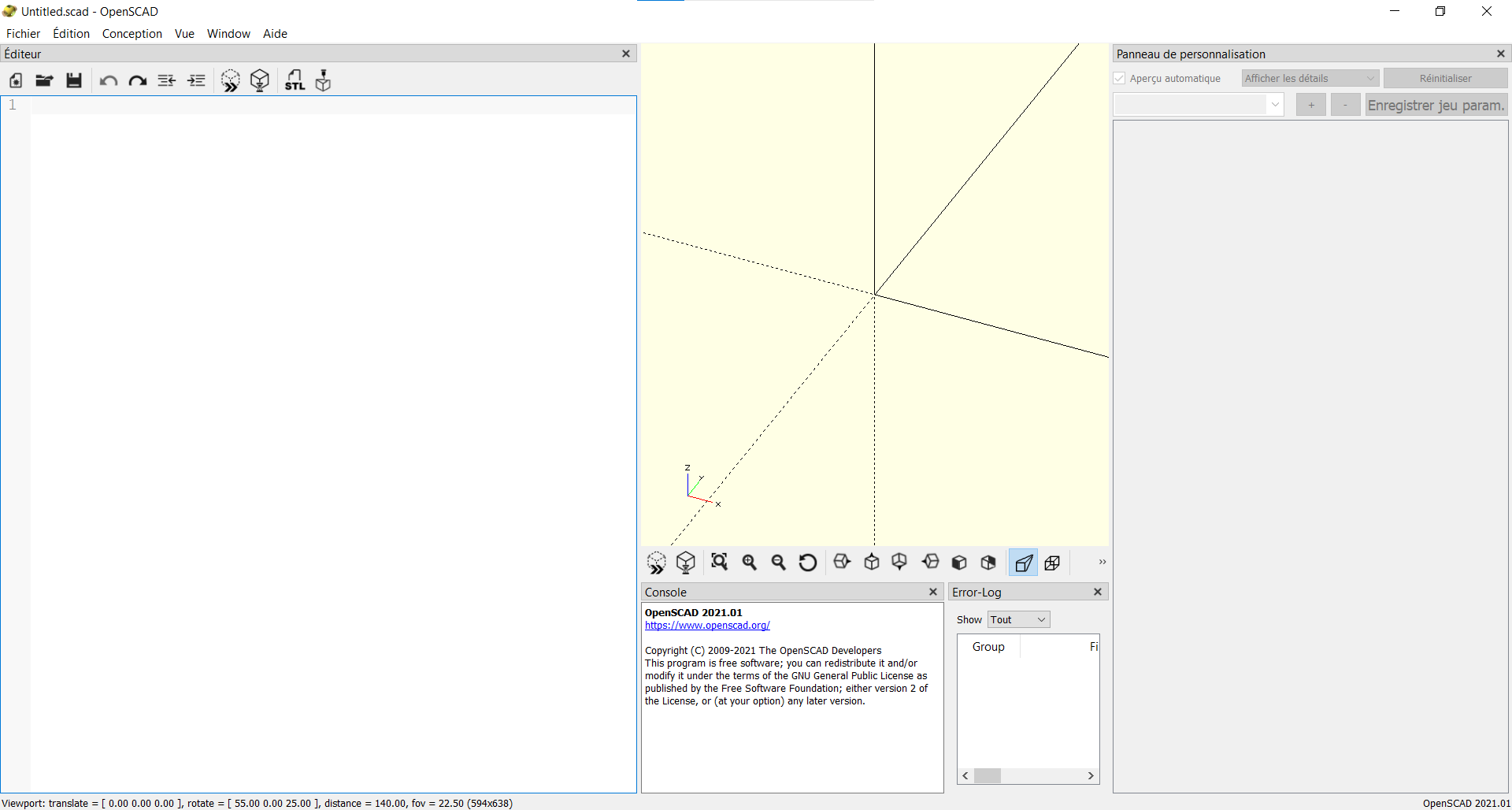Open the openscad.org link in Console
This screenshot has width=1512, height=810.
point(707,625)
